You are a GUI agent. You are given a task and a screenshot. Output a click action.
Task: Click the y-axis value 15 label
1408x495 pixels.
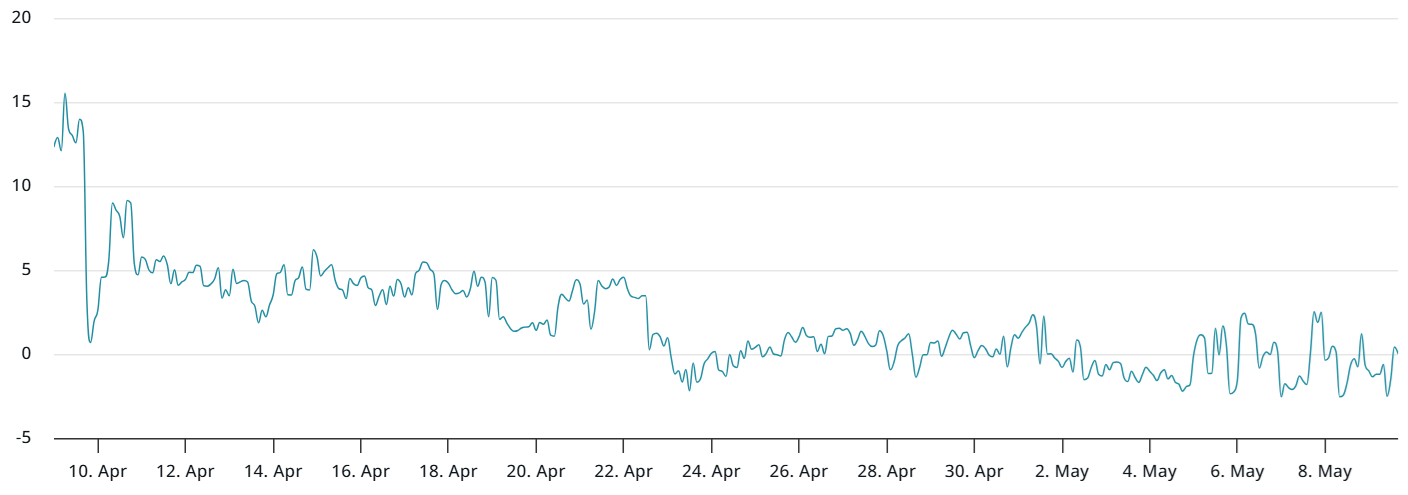[x=22, y=102]
